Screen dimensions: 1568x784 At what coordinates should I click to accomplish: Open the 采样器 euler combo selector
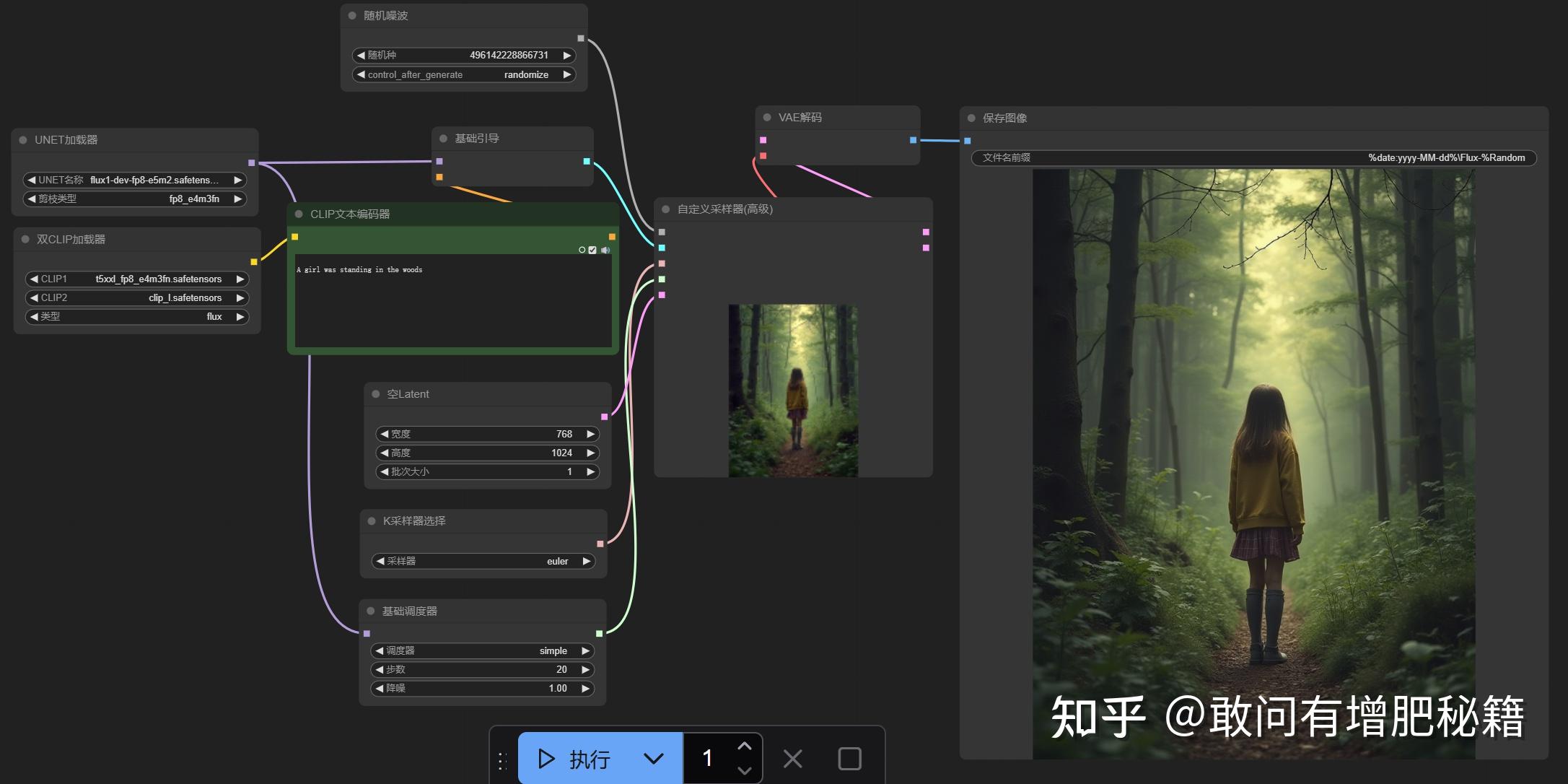(482, 561)
